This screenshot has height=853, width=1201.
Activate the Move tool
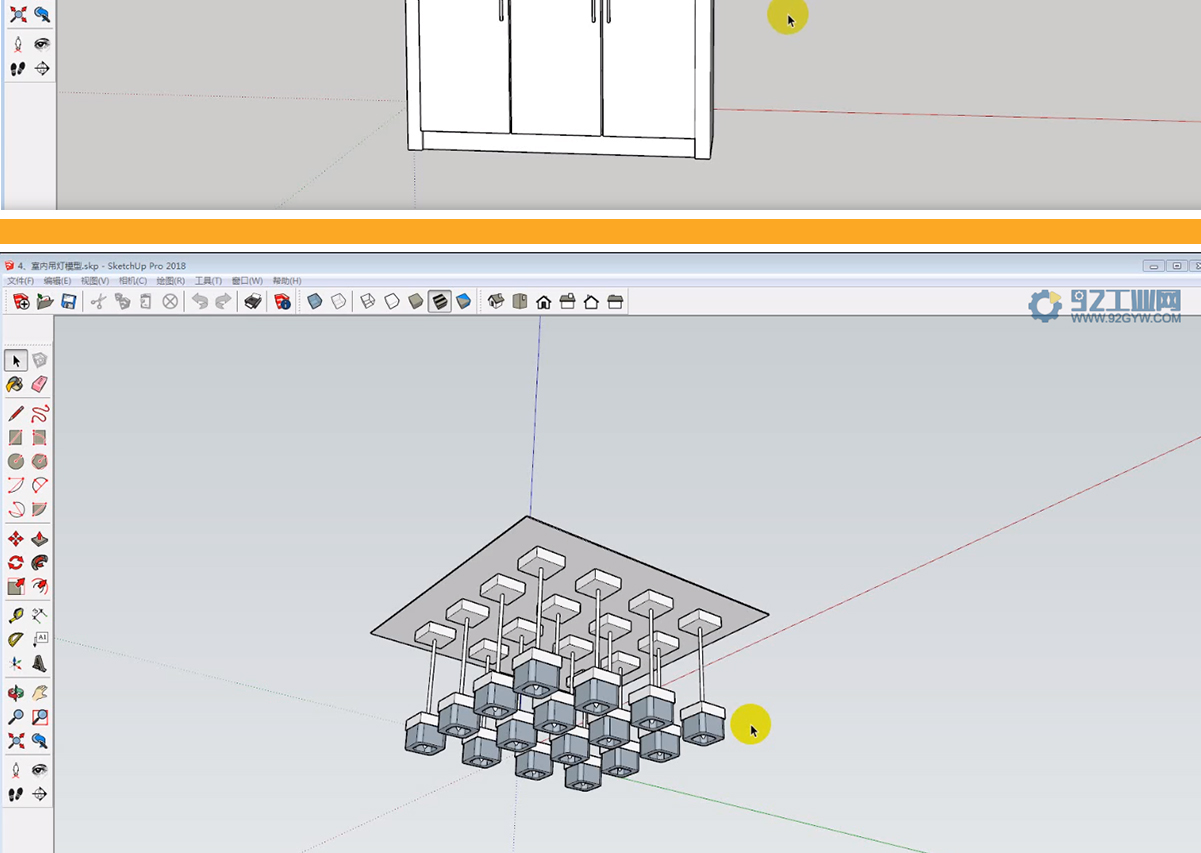click(x=16, y=540)
